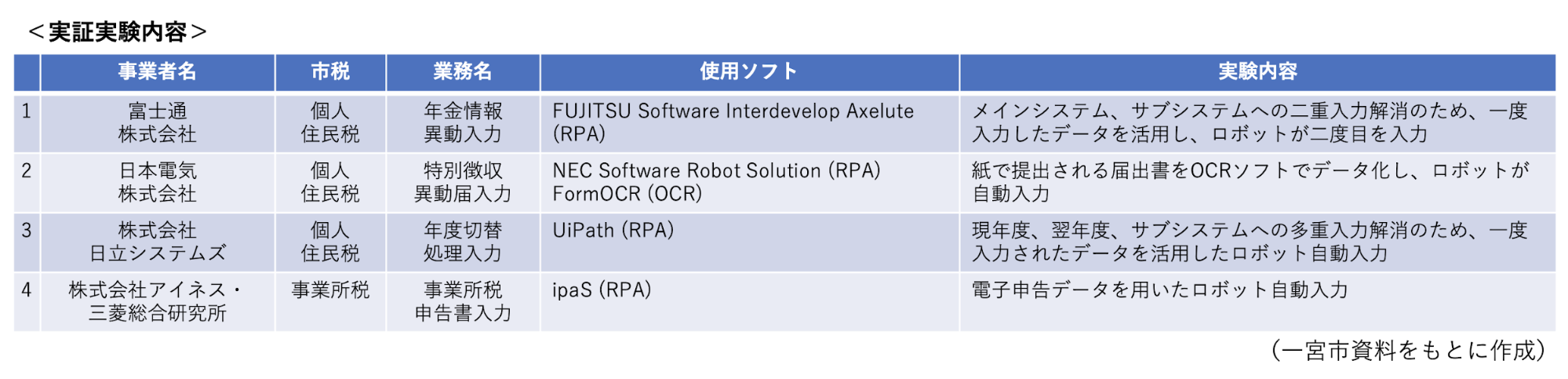Click the 事業者名 column header

click(x=158, y=72)
